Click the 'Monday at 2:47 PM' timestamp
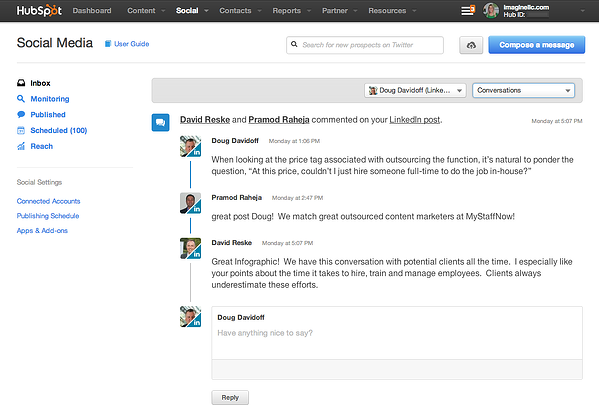 pyautogui.click(x=297, y=198)
